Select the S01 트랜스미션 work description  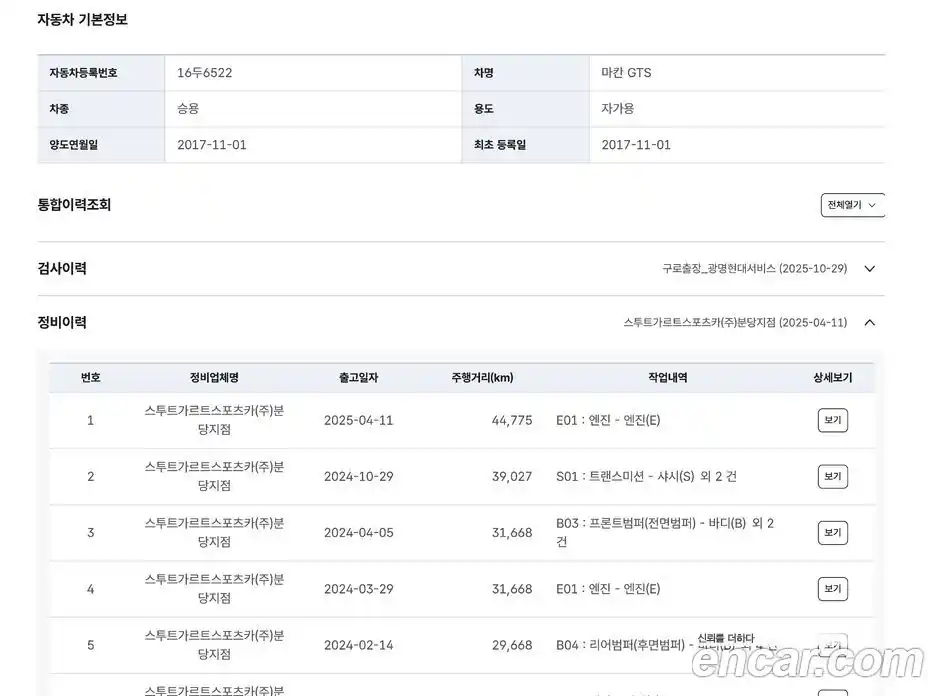646,477
